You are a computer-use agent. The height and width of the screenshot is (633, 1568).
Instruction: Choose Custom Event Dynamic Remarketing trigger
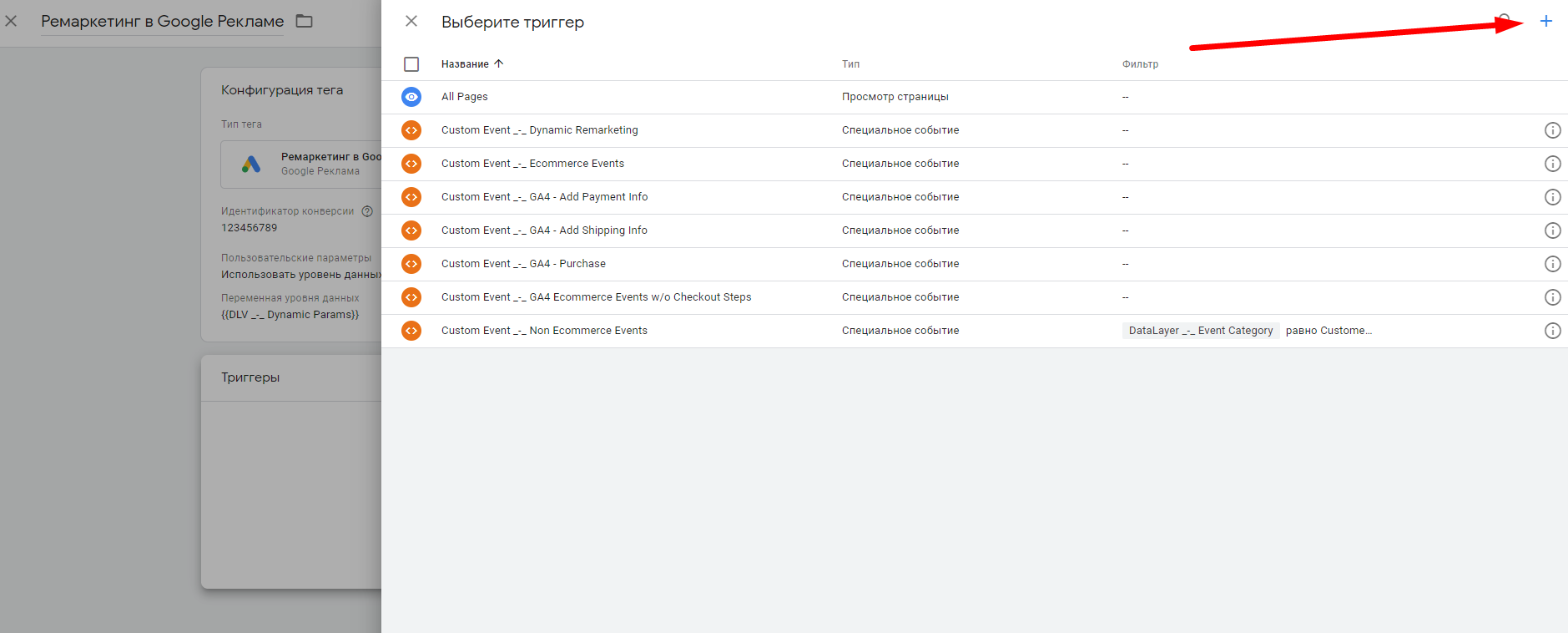tap(539, 130)
